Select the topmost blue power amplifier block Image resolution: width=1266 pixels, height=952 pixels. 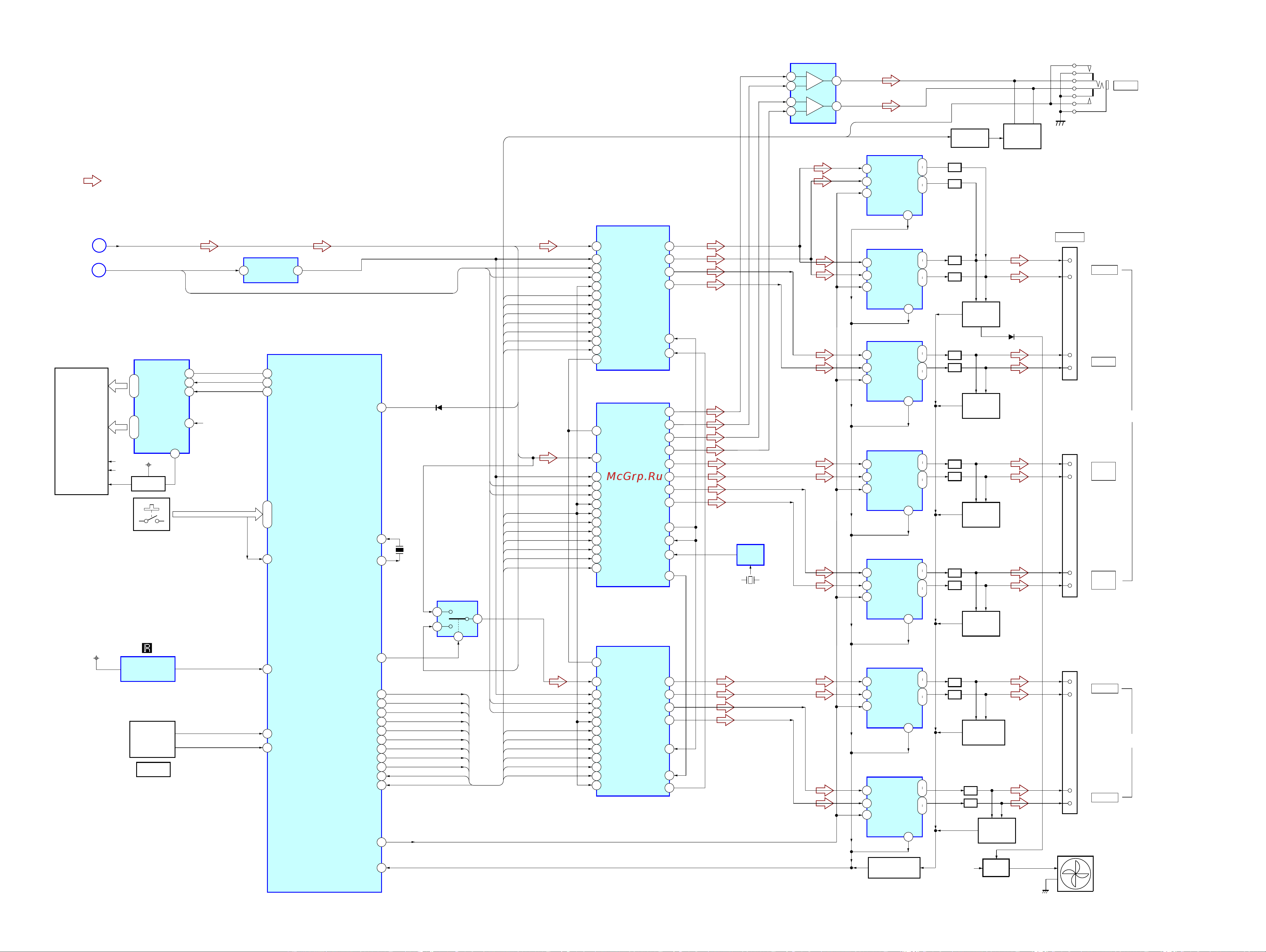(894, 185)
